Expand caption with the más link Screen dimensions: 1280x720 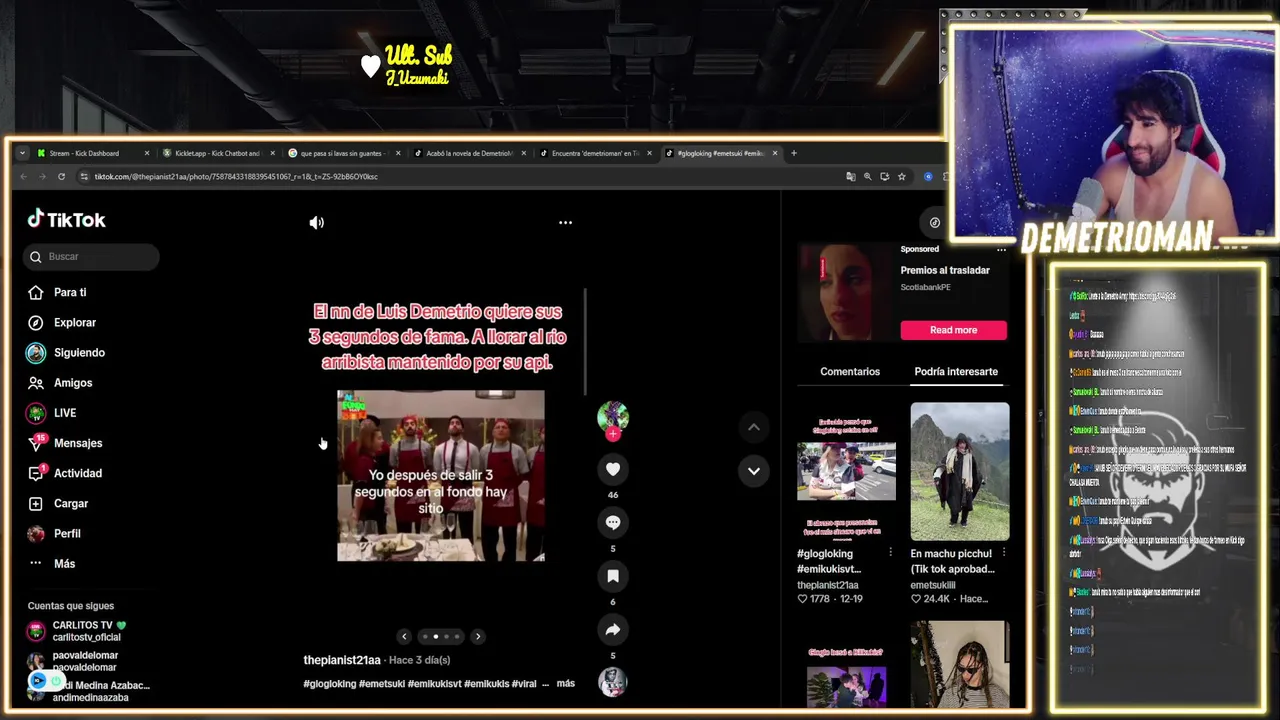coord(566,684)
